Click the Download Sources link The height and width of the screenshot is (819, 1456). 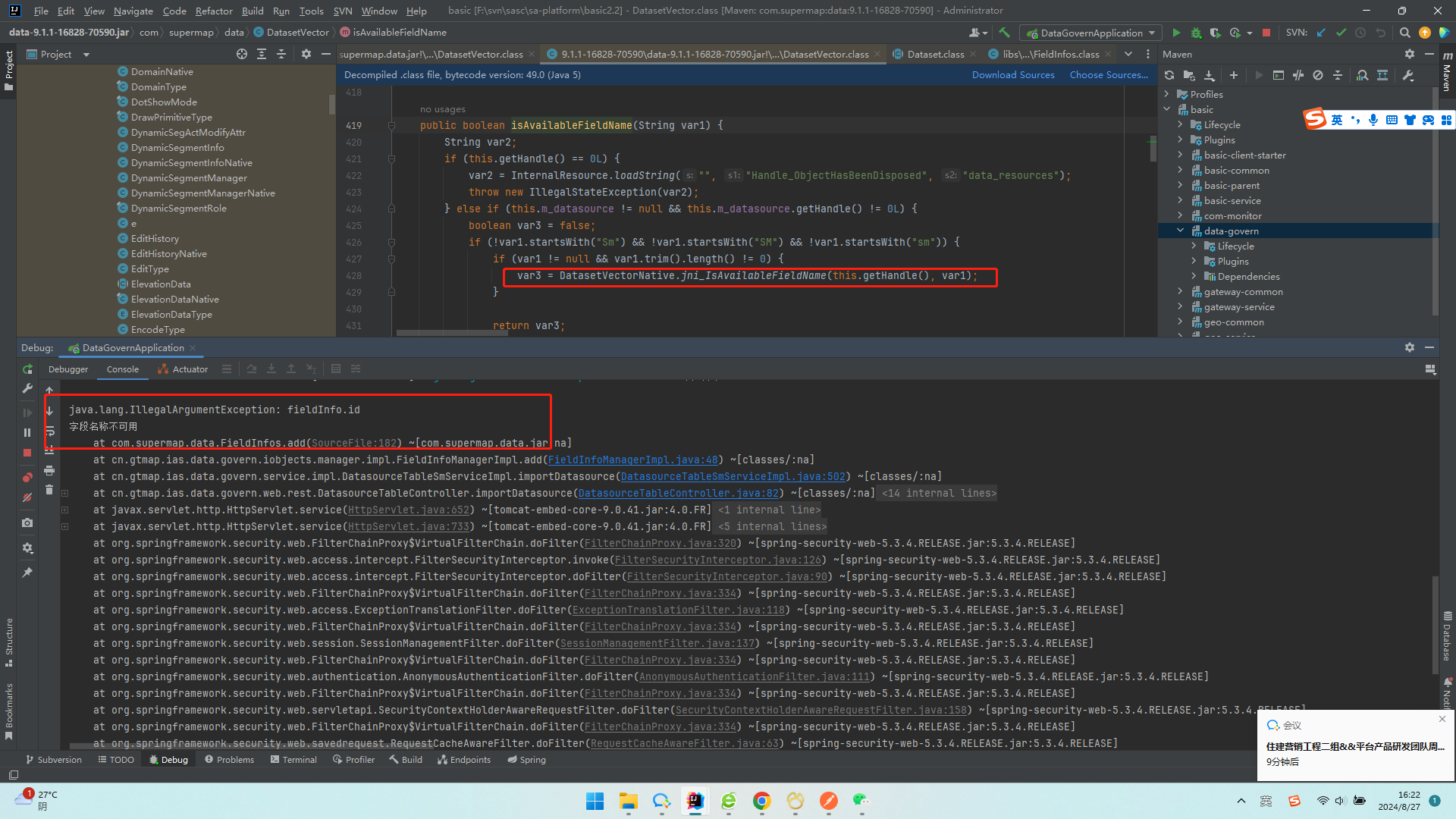[x=1013, y=74]
